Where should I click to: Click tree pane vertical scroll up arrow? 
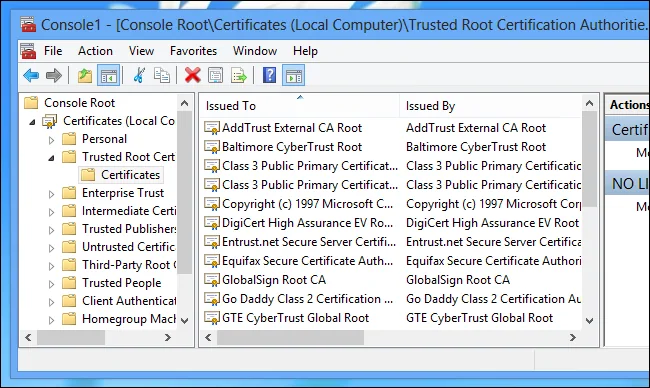pos(185,103)
